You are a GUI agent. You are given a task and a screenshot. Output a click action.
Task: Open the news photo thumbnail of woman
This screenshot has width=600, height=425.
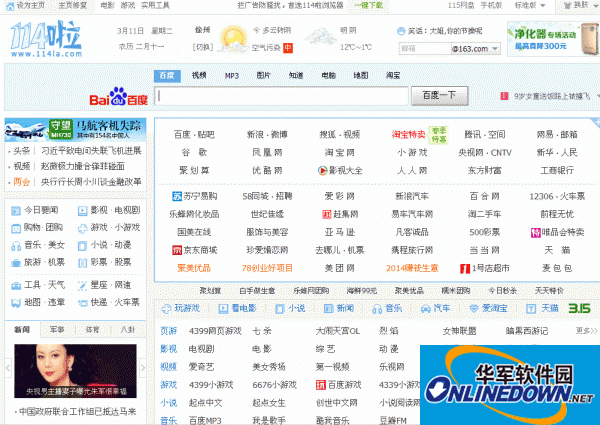point(75,371)
